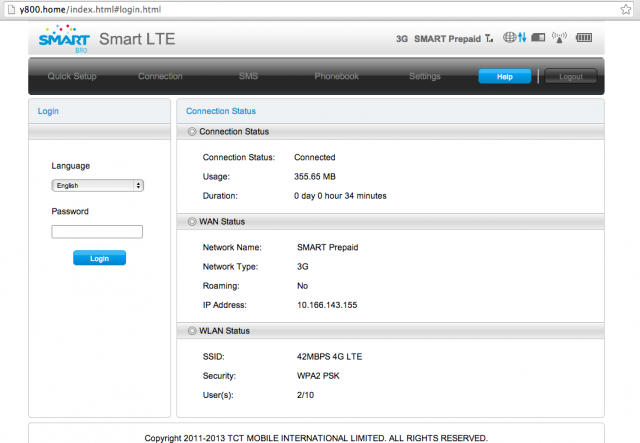Click the Password label
The height and width of the screenshot is (443, 640).
[x=70, y=211]
